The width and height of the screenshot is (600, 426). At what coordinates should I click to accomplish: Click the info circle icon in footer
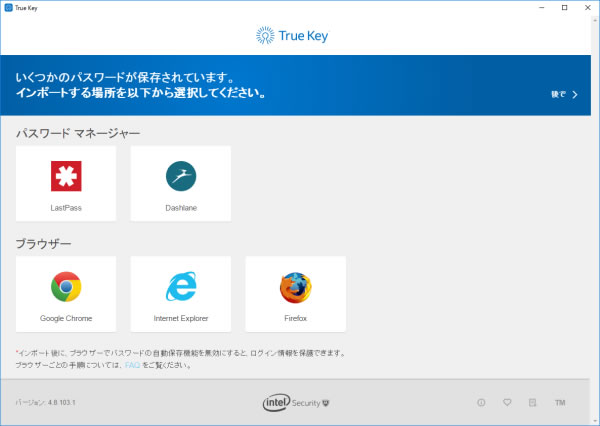tap(481, 403)
